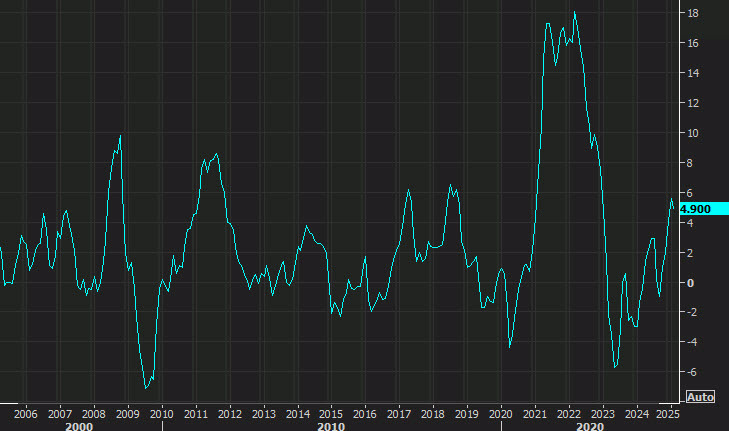Select the bold 2020 decade label
The image size is (729, 431).
point(590,426)
